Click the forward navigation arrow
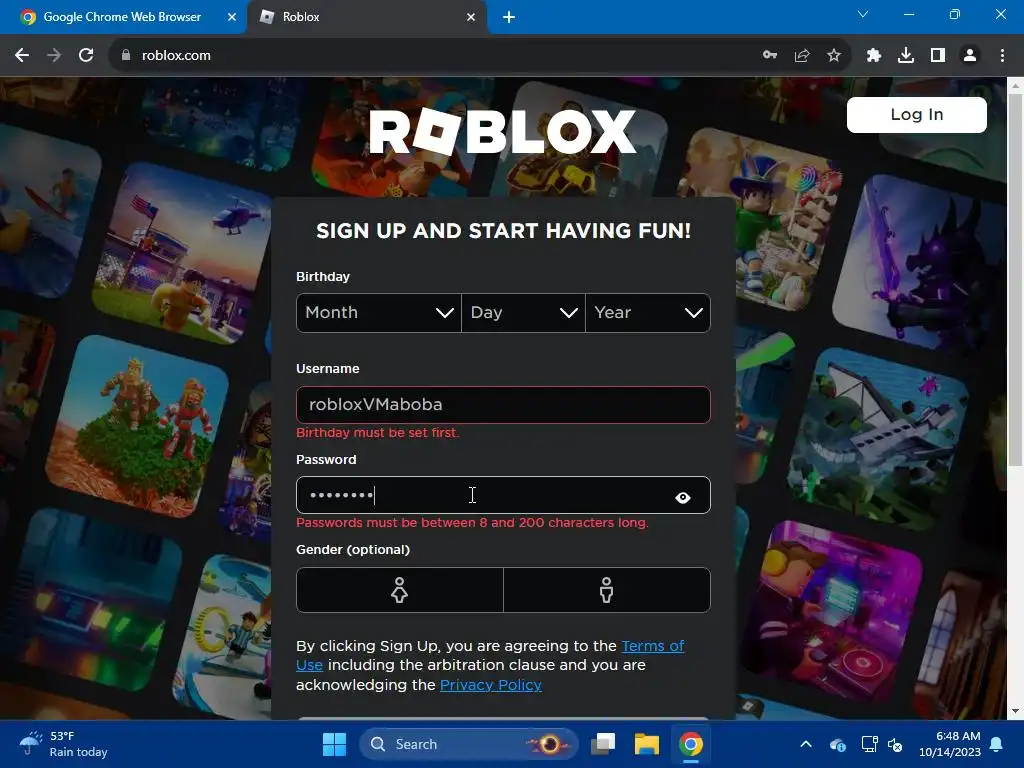The image size is (1024, 768). coord(54,56)
